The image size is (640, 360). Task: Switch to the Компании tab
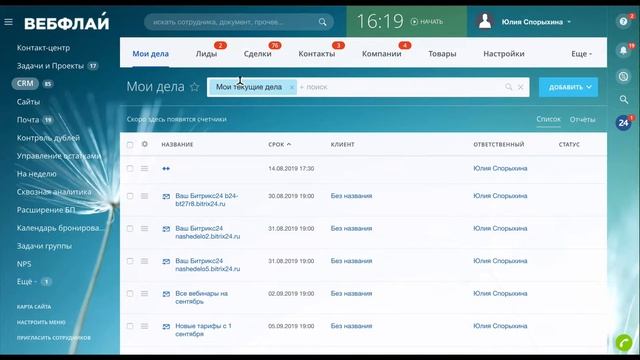click(x=382, y=53)
